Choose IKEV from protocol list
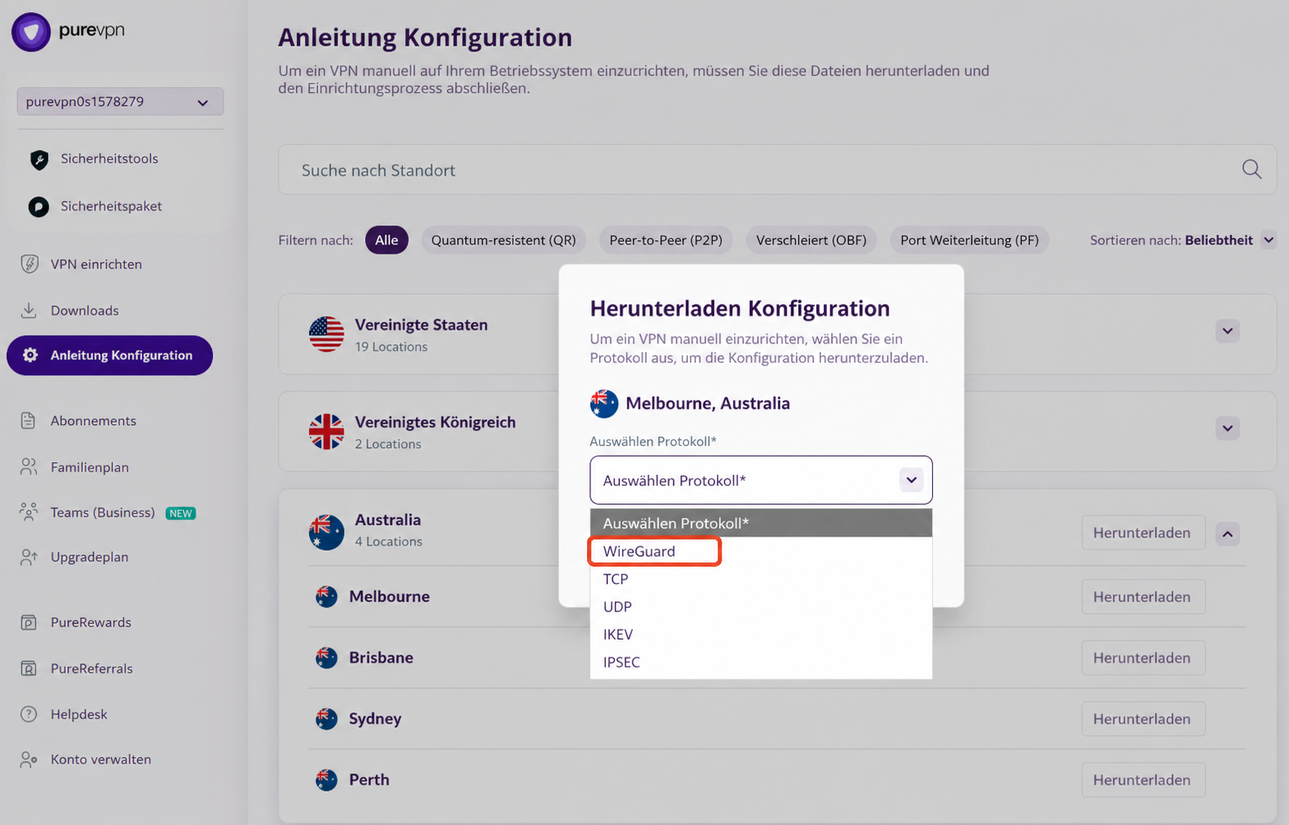Viewport: 1289px width, 825px height. [x=761, y=635]
